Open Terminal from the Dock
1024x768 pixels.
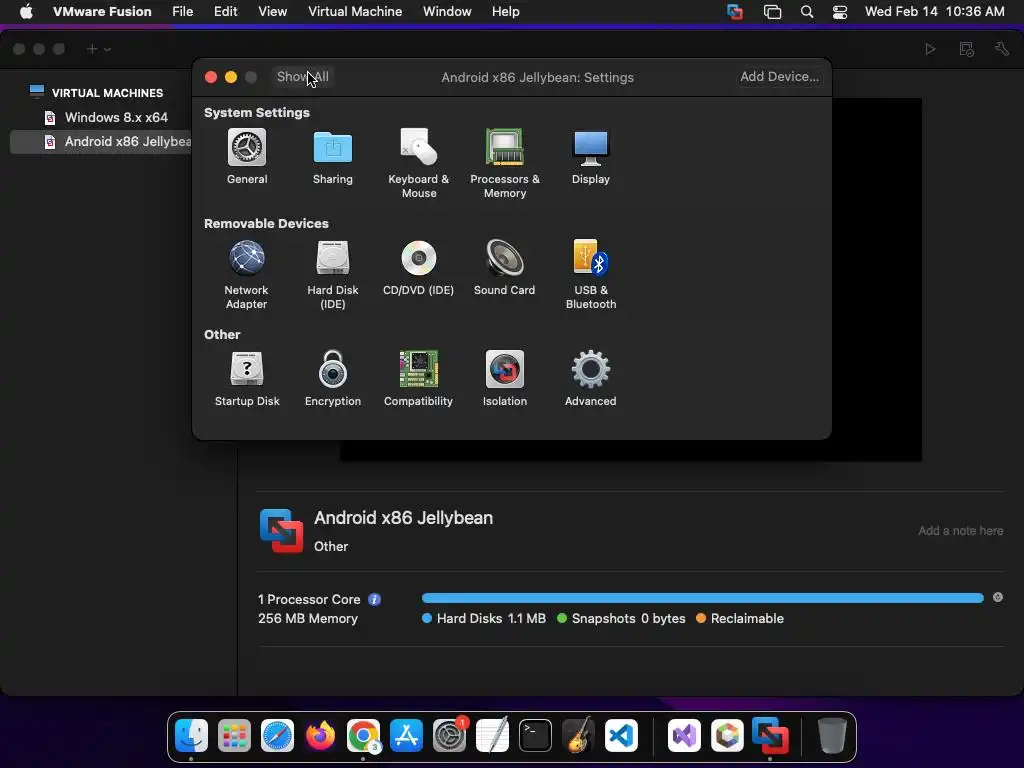coord(536,736)
